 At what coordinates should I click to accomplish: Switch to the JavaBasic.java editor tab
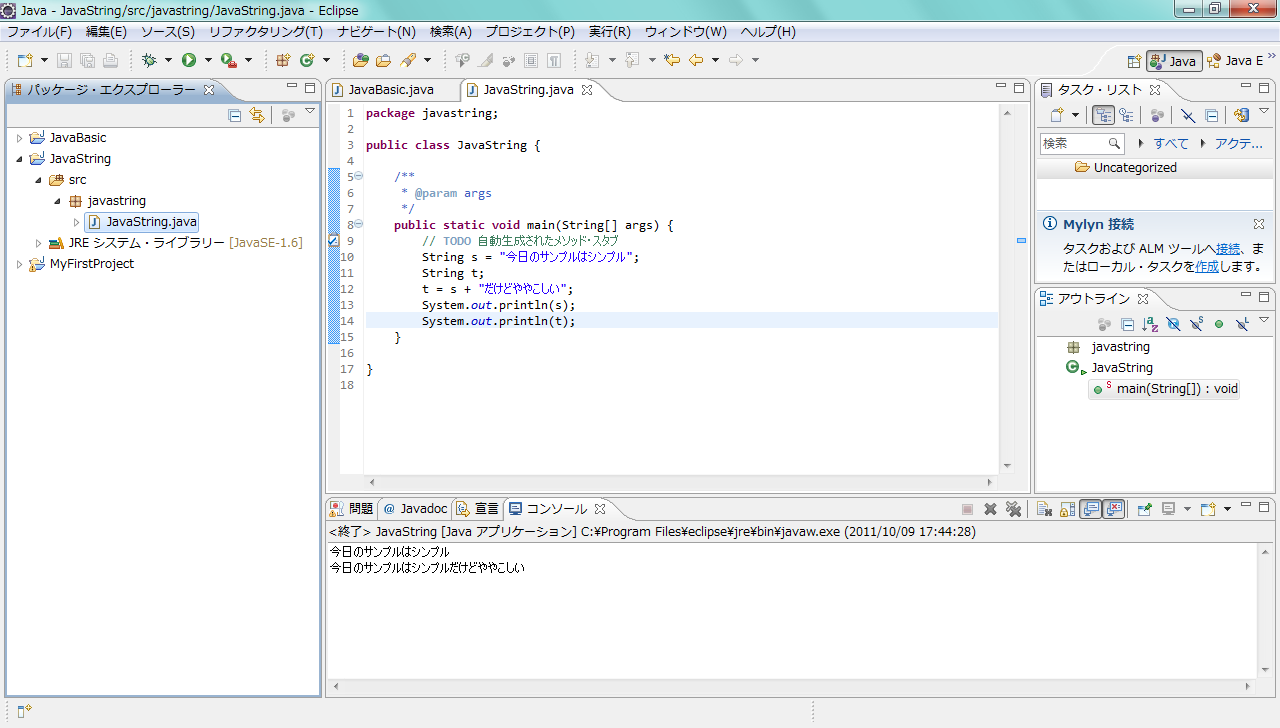tap(390, 89)
